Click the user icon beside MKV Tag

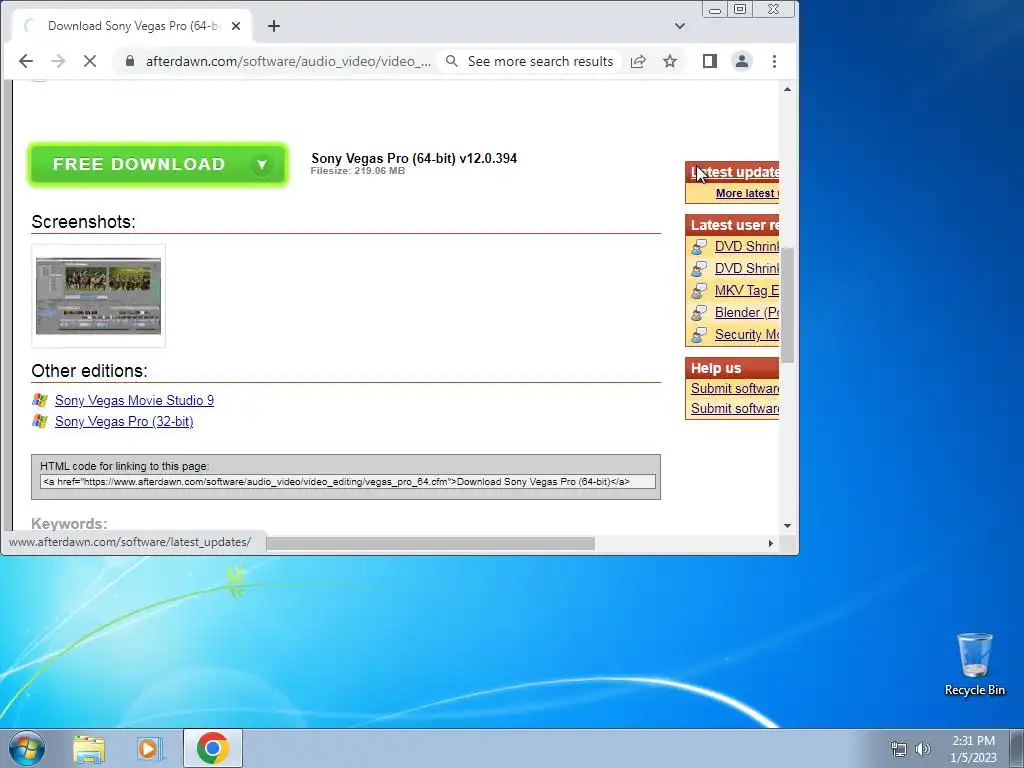click(x=699, y=291)
